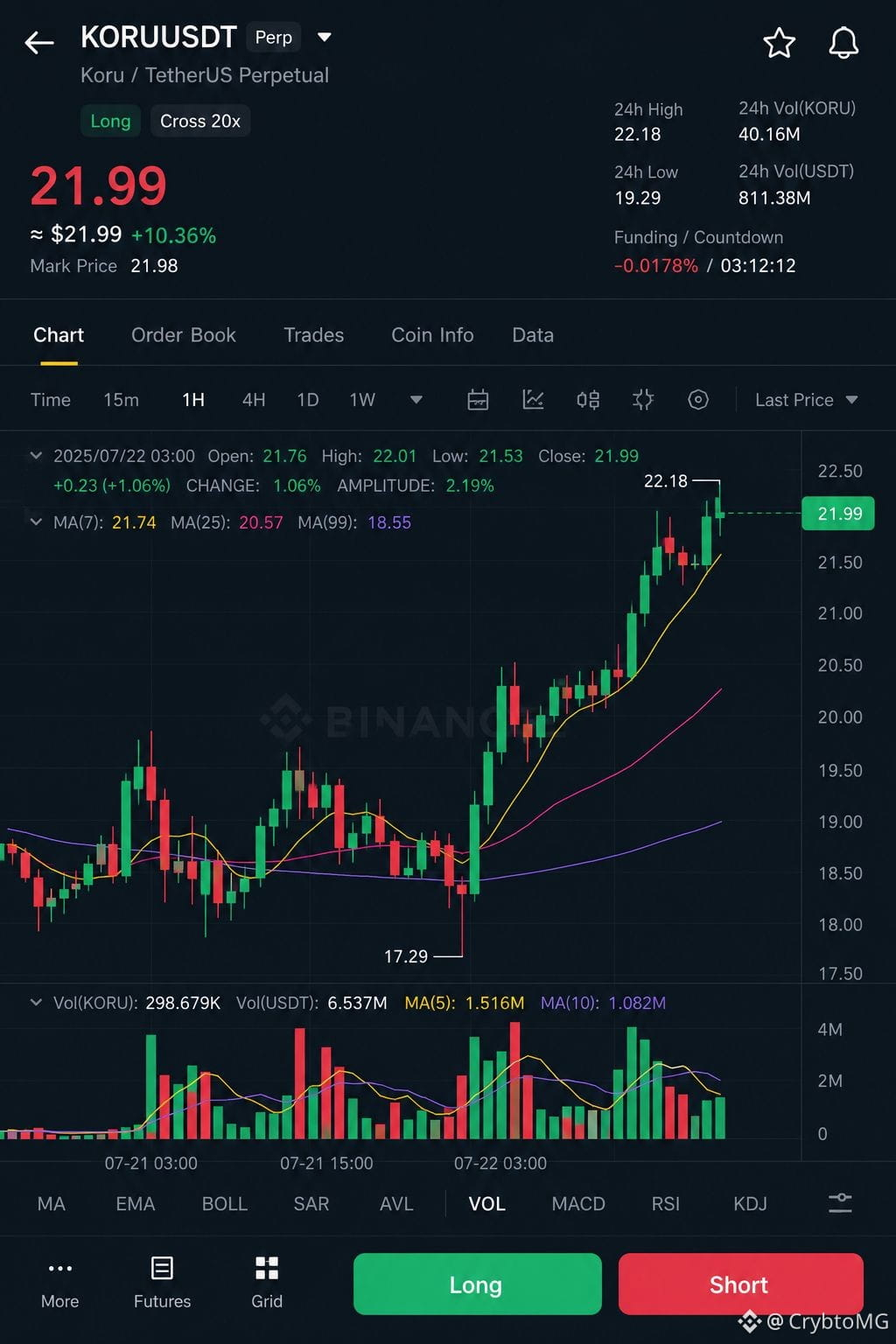Tap the Mark Price 21.98 value
Viewport: 896px width, 1344px height.
(x=154, y=266)
